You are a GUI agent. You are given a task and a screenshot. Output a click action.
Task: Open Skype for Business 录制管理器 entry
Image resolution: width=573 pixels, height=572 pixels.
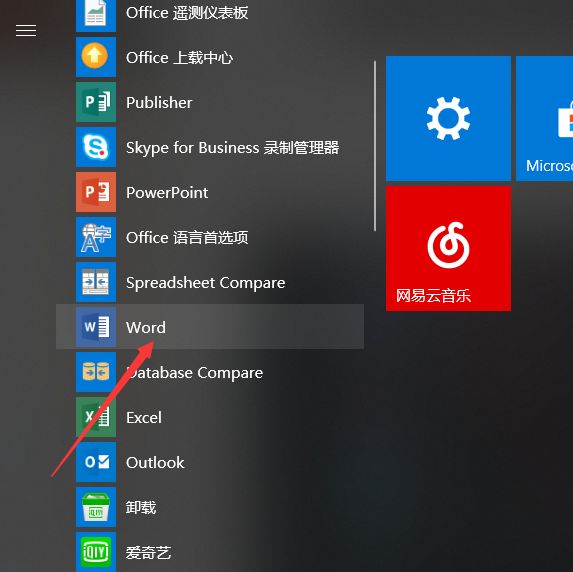coord(232,148)
